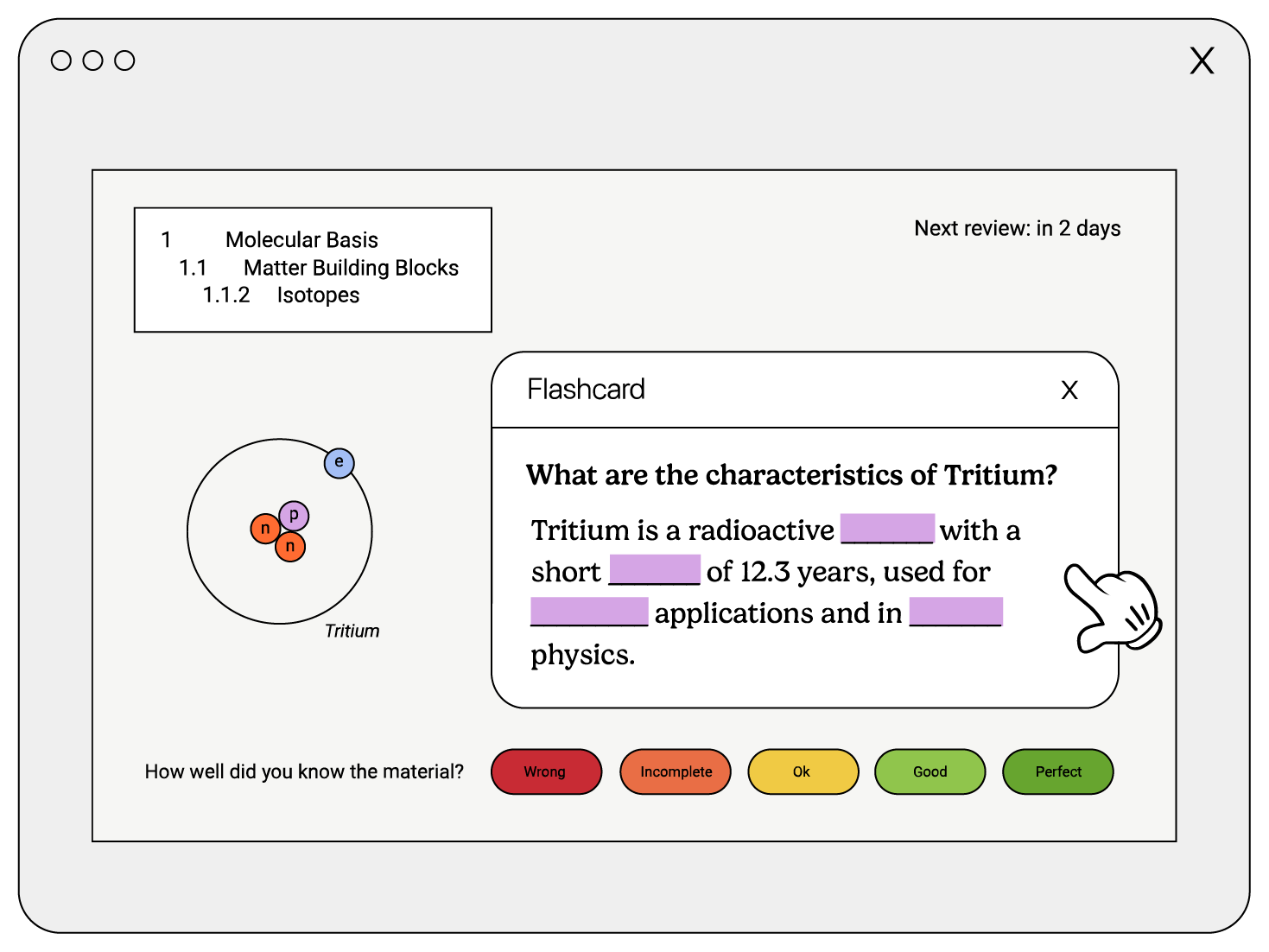1269x952 pixels.
Task: Rate the card as Wrong
Action: click(x=545, y=771)
